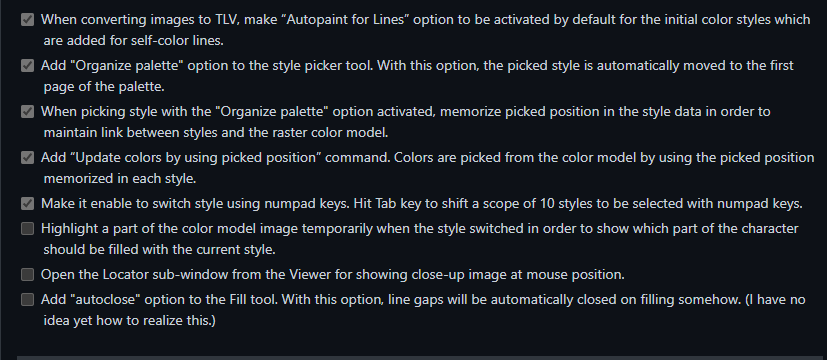This screenshot has width=827, height=360.
Task: Click the text 'idea yet how to realize this.)'
Action: 129,320
